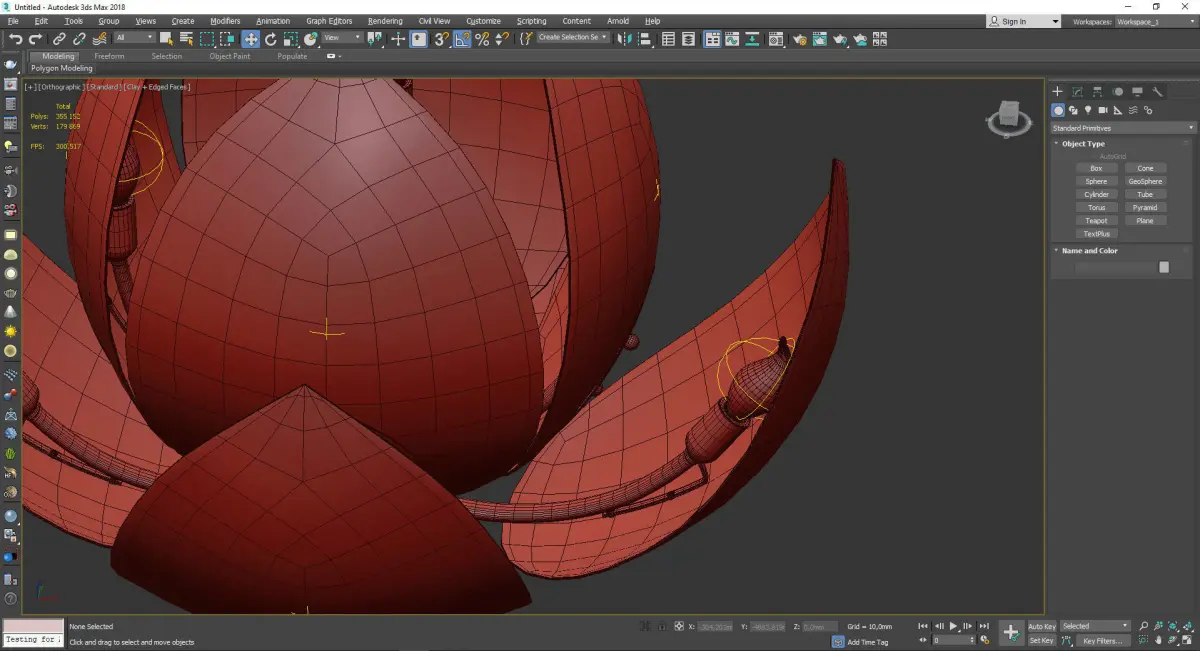Click the Redo arrow icon
Image resolution: width=1200 pixels, height=651 pixels.
coord(35,39)
